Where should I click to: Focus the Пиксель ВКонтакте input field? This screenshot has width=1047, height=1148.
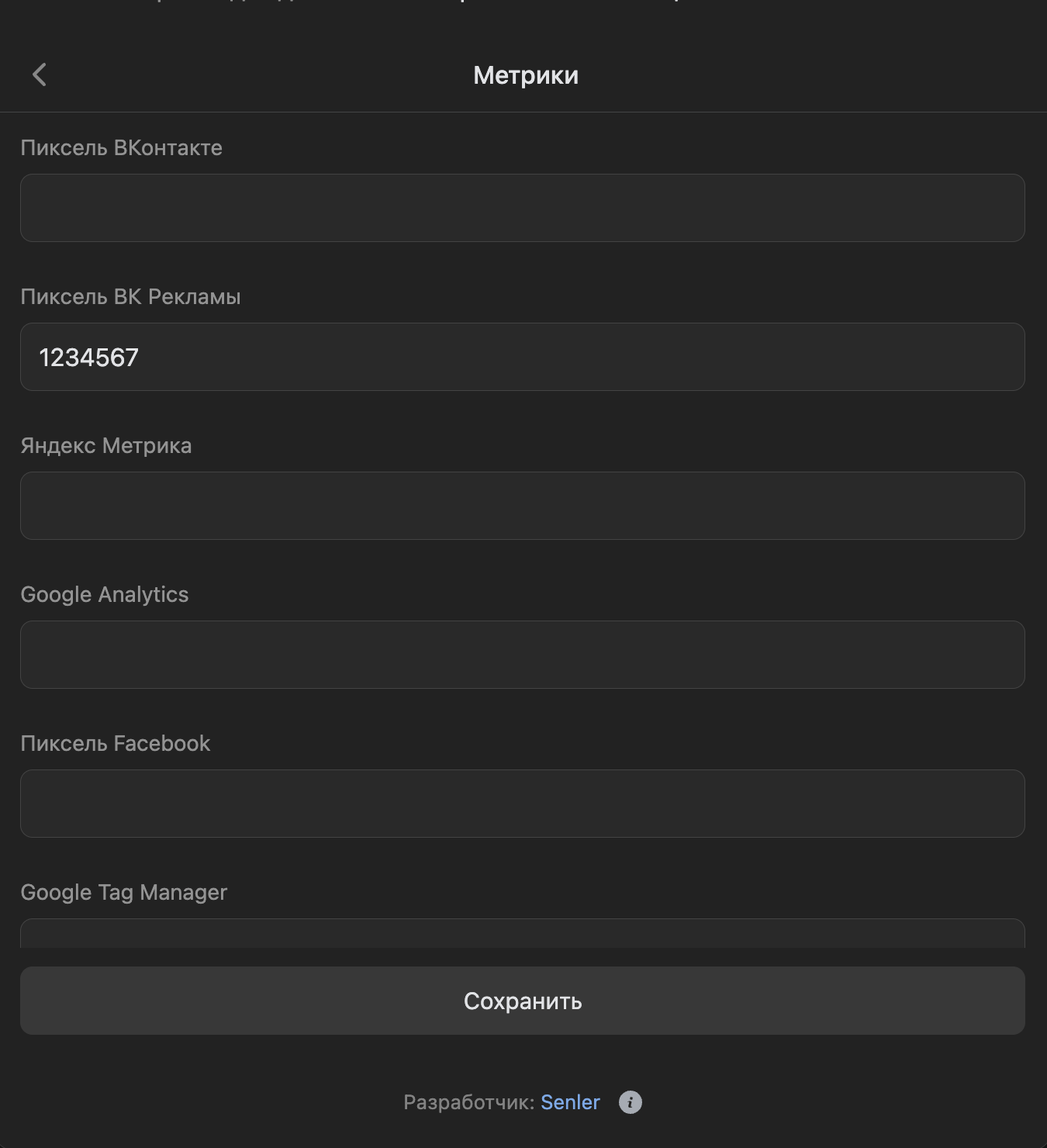click(522, 208)
